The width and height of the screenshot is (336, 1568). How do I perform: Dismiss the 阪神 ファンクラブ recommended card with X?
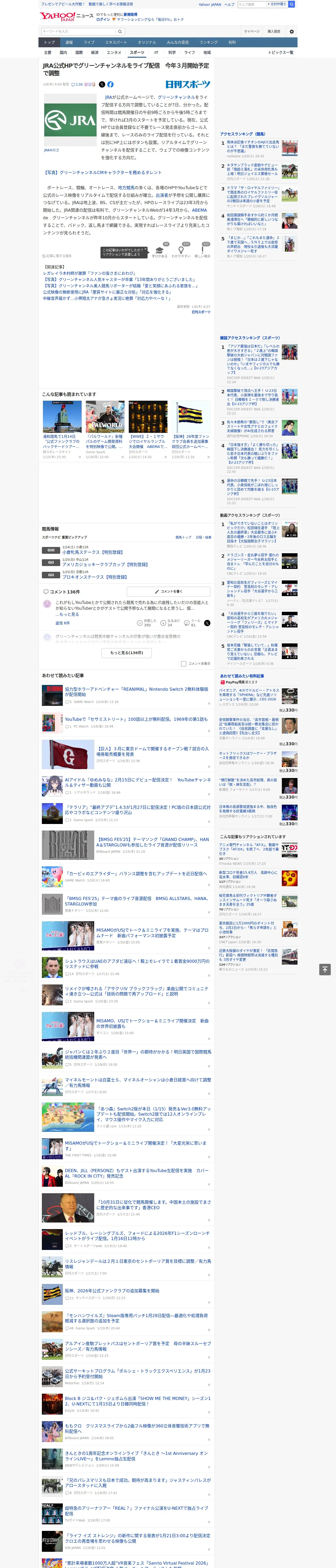(209, 457)
